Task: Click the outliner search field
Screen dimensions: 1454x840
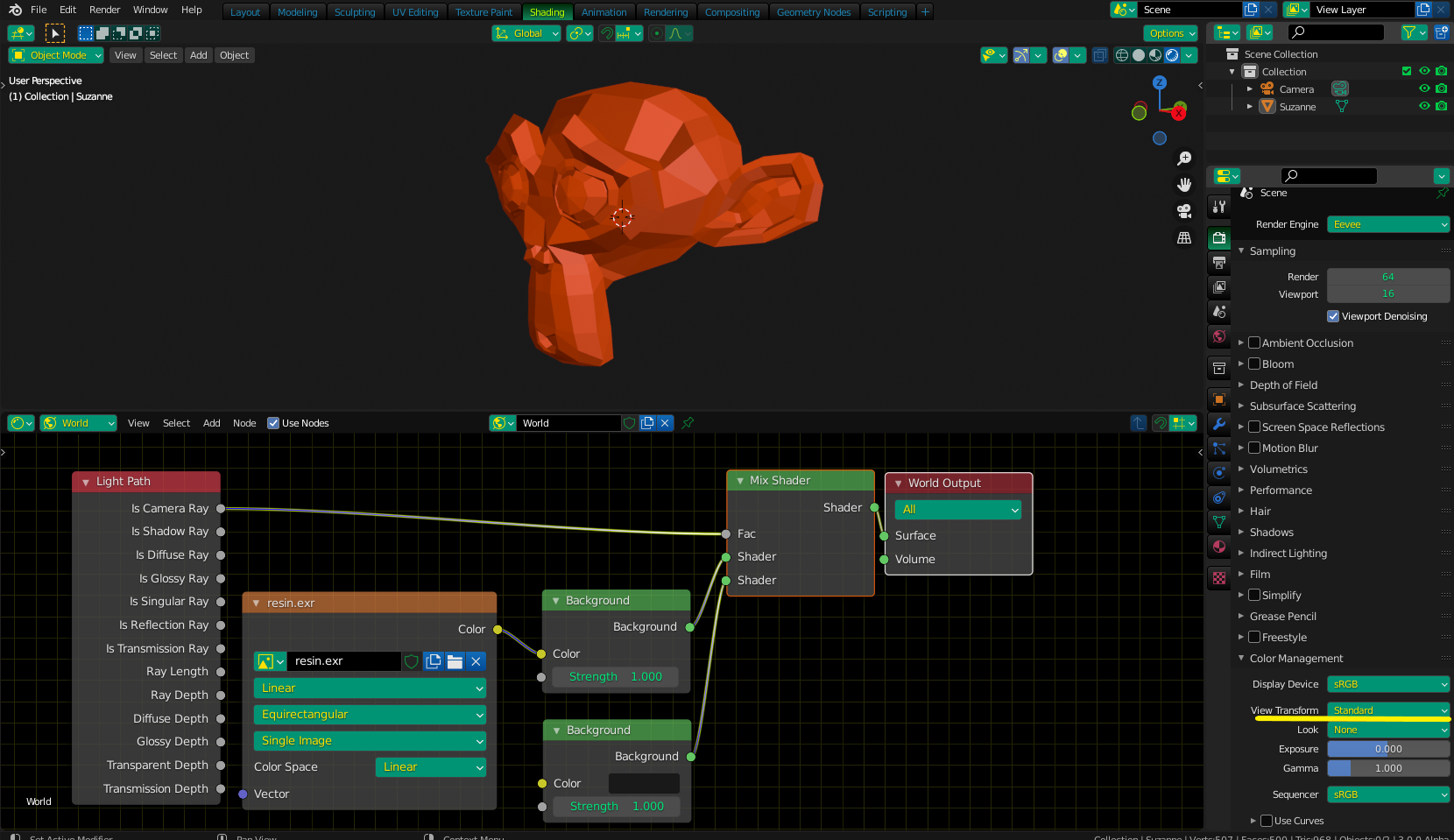Action: [x=1337, y=32]
